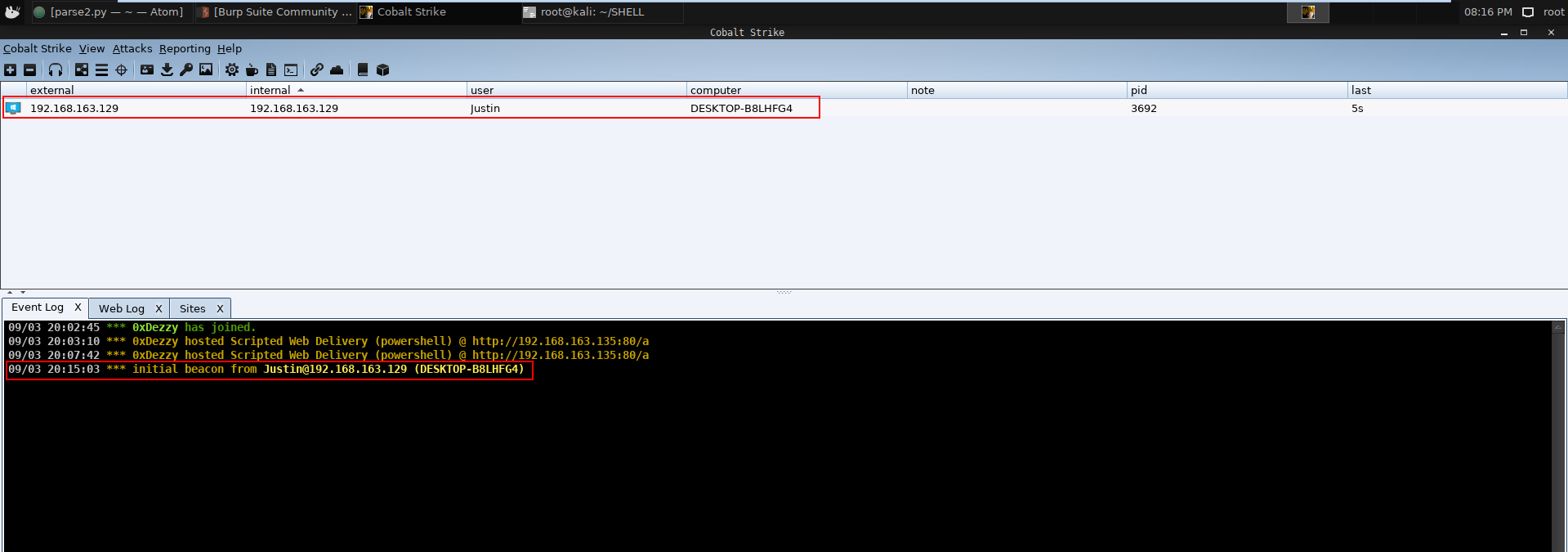Sort sessions by the internal column header
This screenshot has width=1568, height=552.
[x=356, y=90]
